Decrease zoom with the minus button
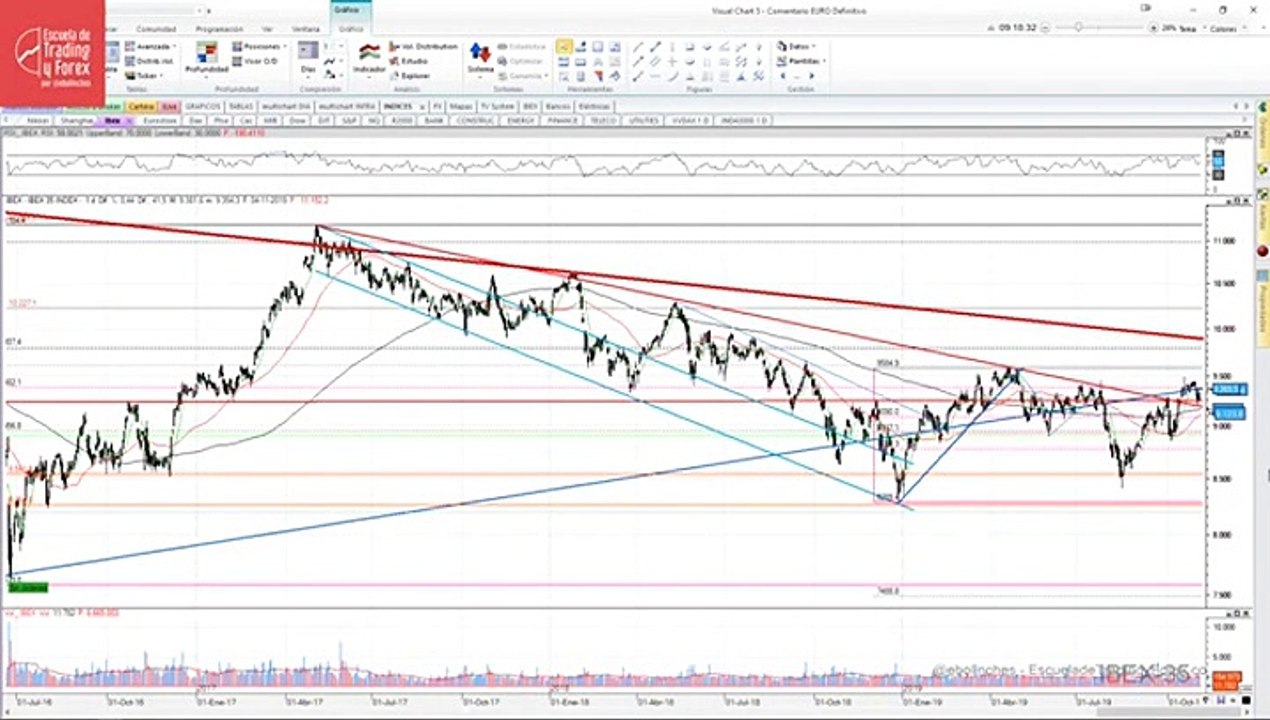1270x720 pixels. [1043, 27]
